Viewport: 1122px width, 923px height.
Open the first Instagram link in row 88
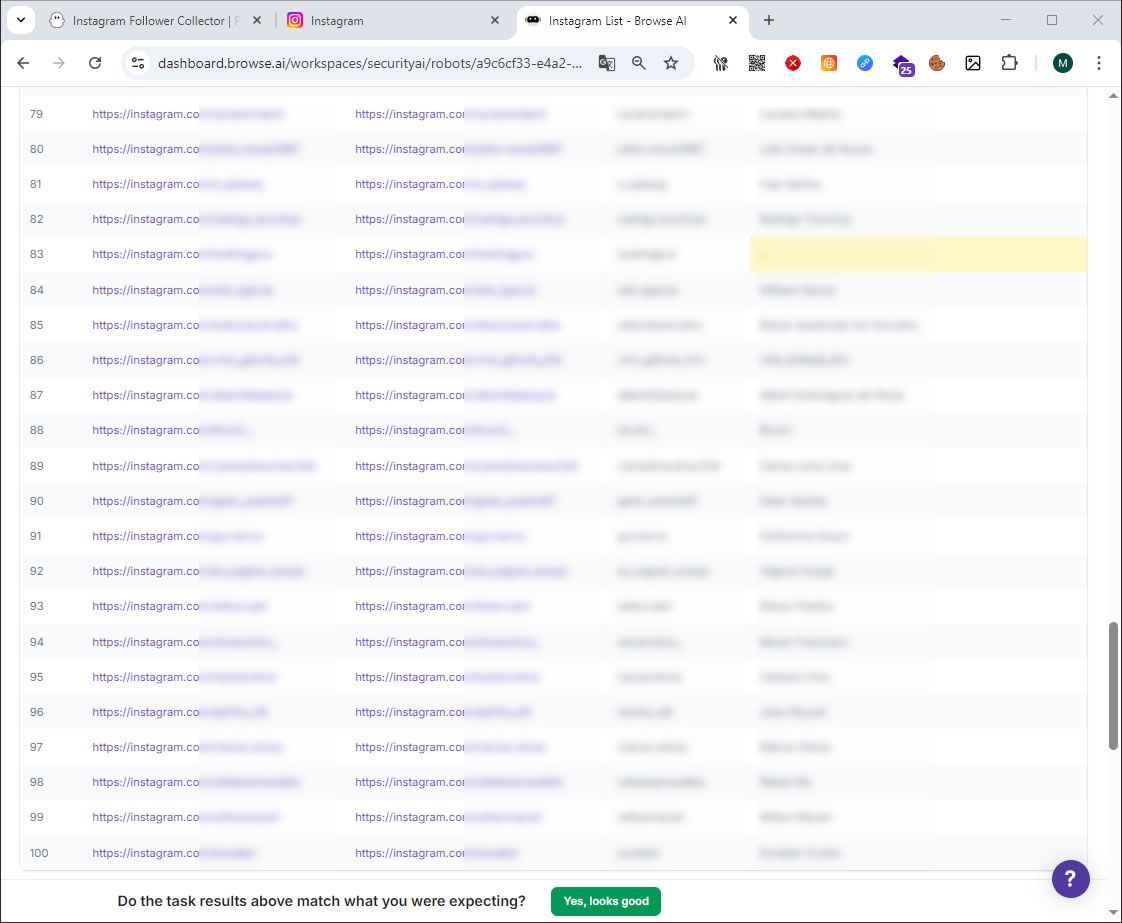[x=172, y=430]
